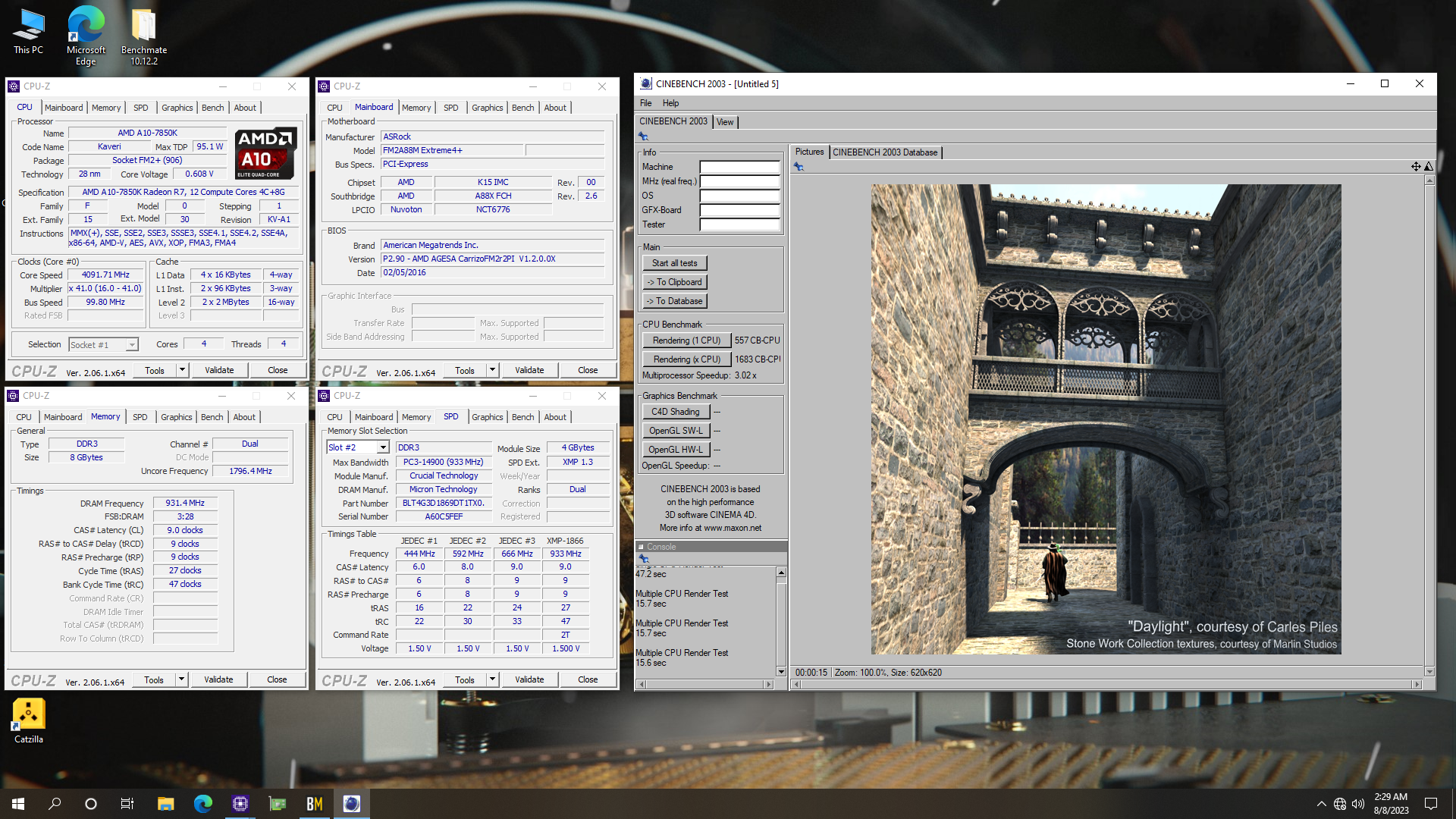Switch to BenchMate via taskbar BM icon

click(315, 804)
